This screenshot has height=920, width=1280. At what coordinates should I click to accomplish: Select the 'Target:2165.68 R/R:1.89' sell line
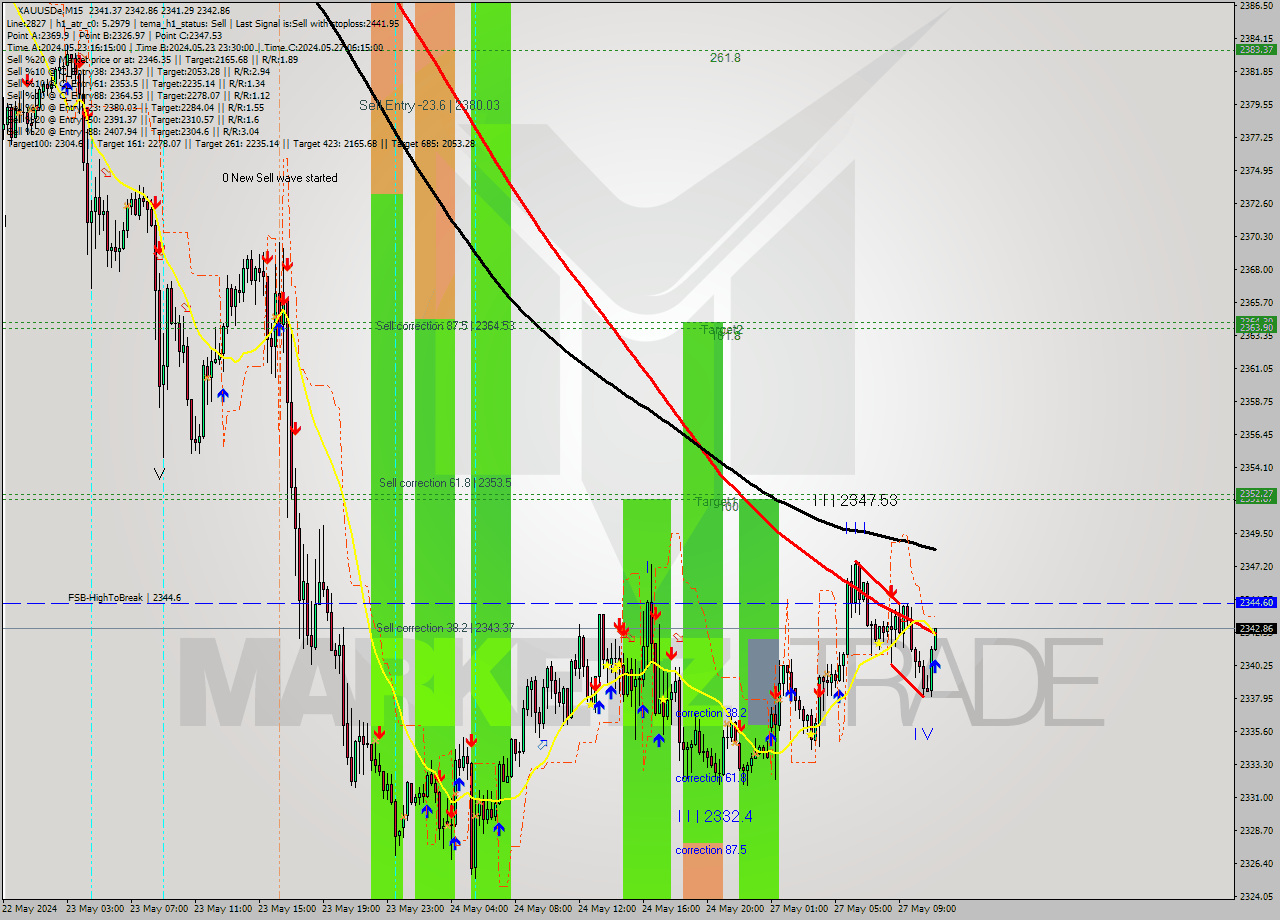tap(152, 59)
